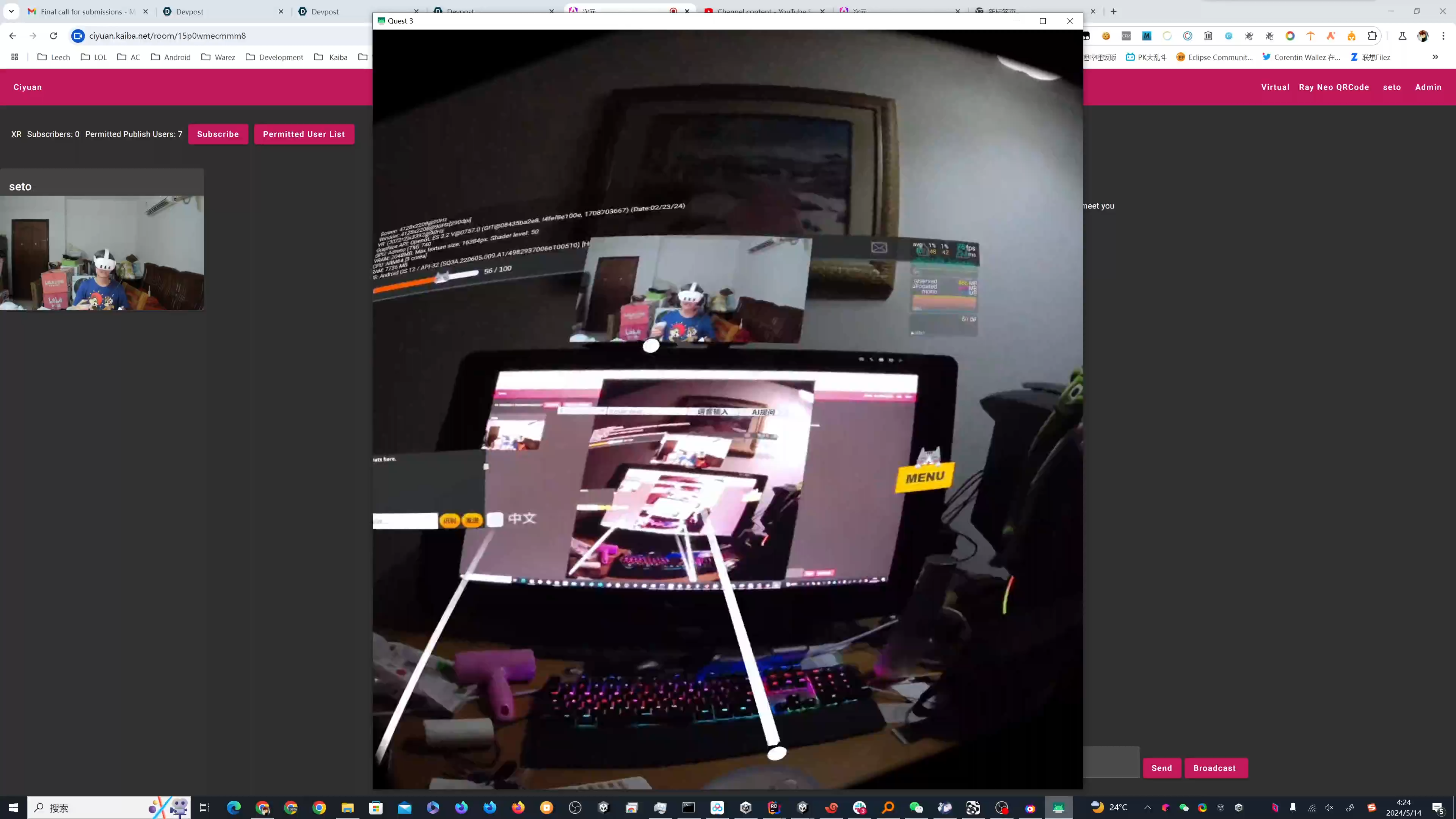Open the OBS Studio taskbar icon

click(x=575, y=807)
